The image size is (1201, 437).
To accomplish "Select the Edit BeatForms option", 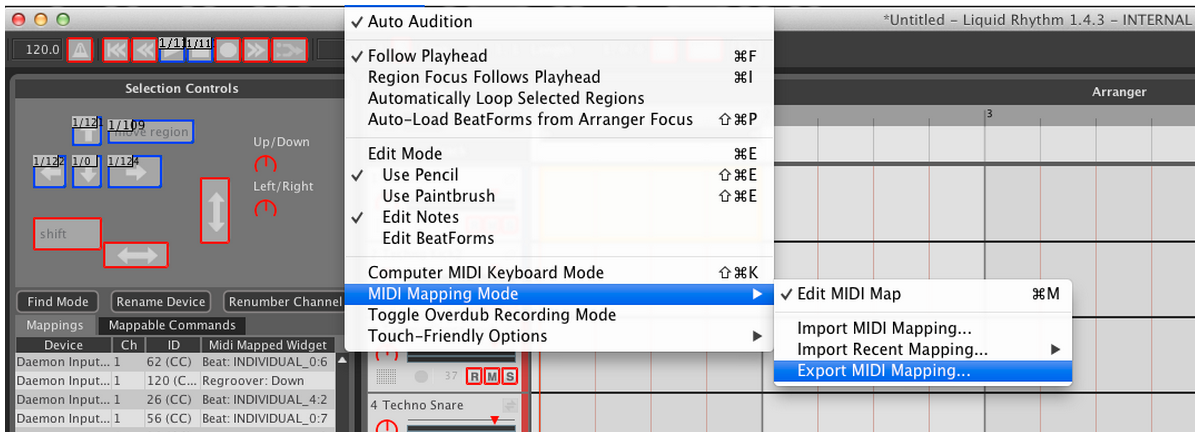I will point(559,238).
